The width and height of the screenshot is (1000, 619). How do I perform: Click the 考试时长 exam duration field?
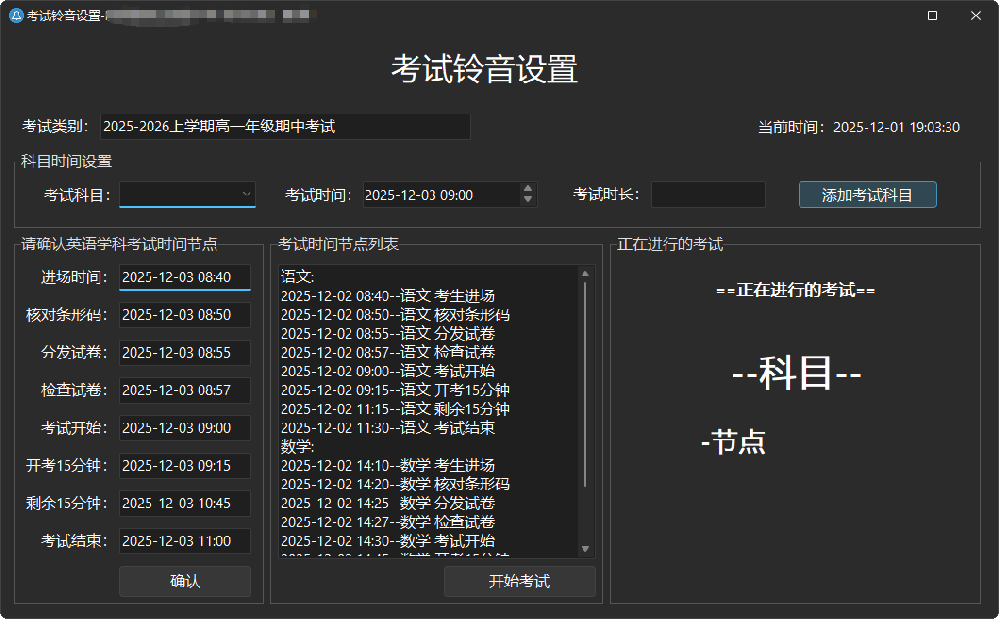point(708,194)
